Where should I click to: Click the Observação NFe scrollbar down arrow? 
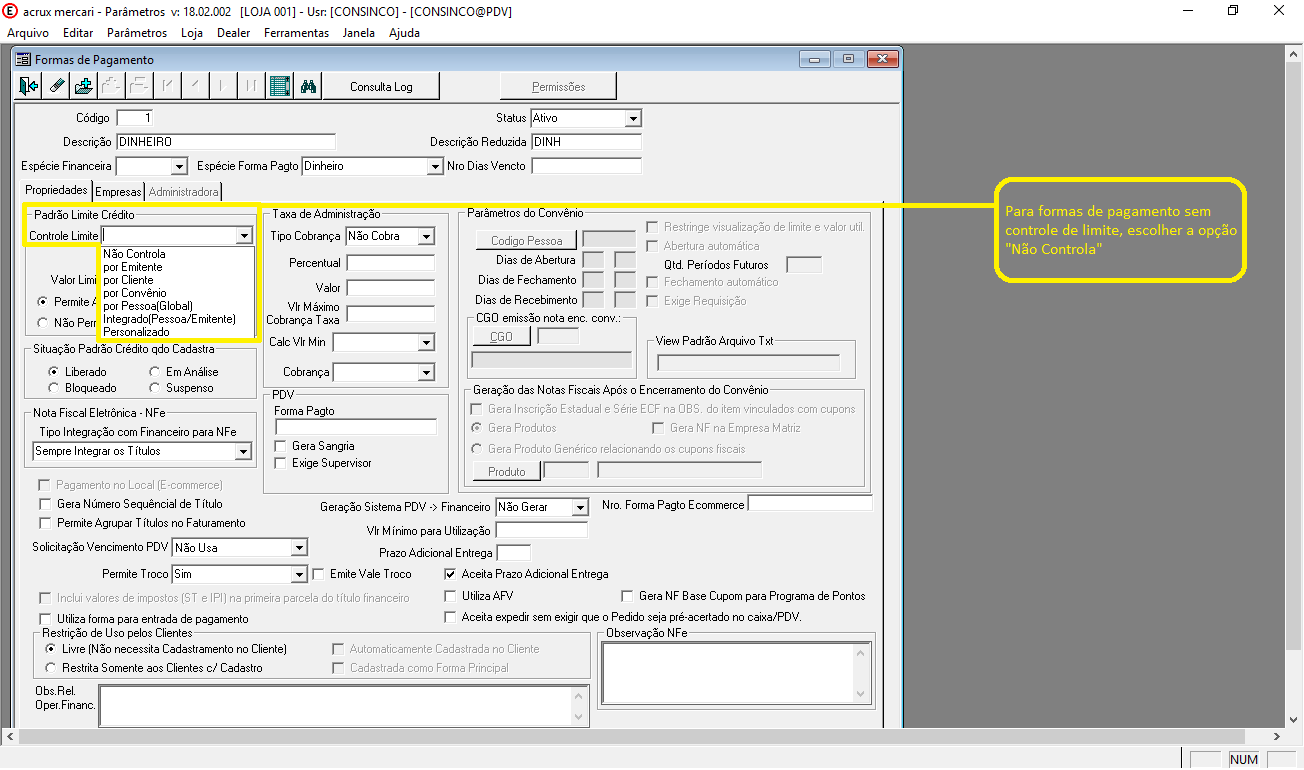(x=858, y=695)
